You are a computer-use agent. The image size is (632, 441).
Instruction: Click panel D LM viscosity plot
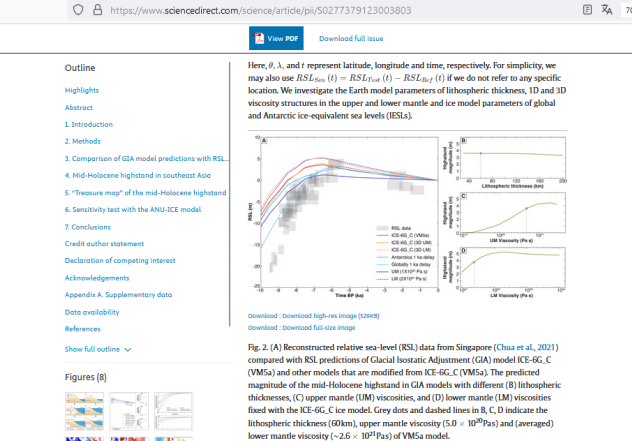tap(513, 267)
